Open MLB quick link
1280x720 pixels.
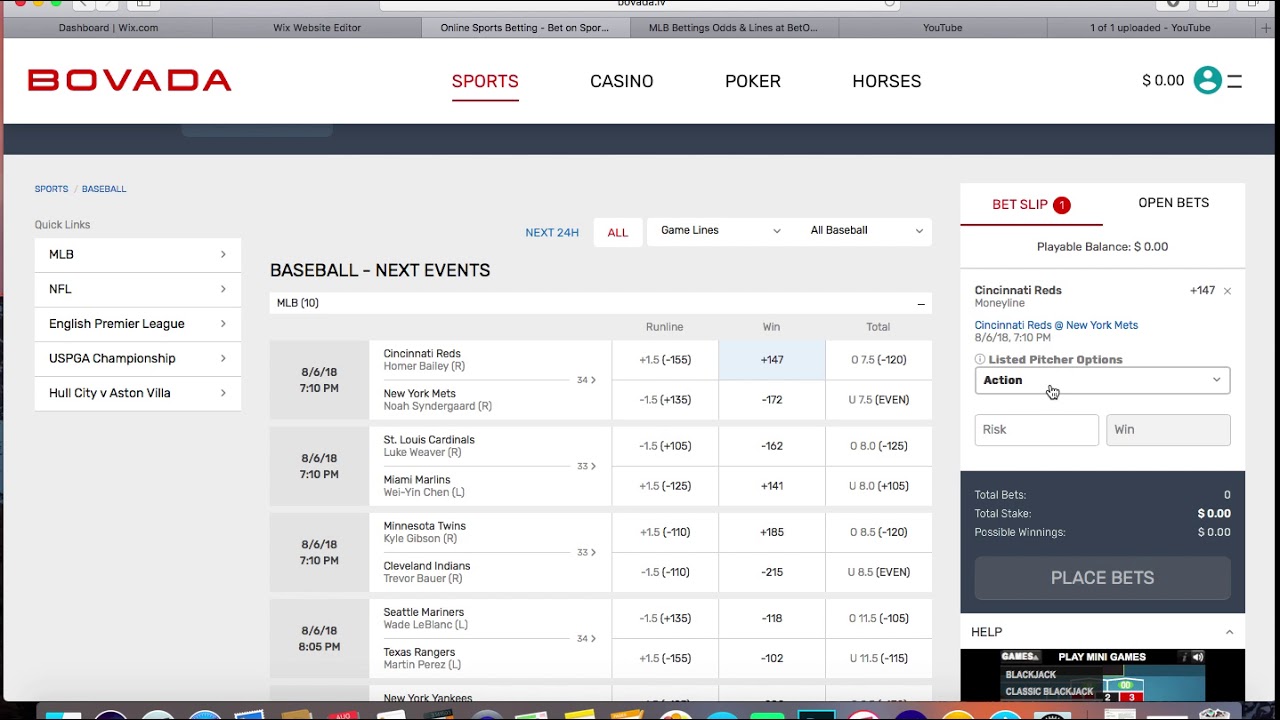pyautogui.click(x=138, y=254)
